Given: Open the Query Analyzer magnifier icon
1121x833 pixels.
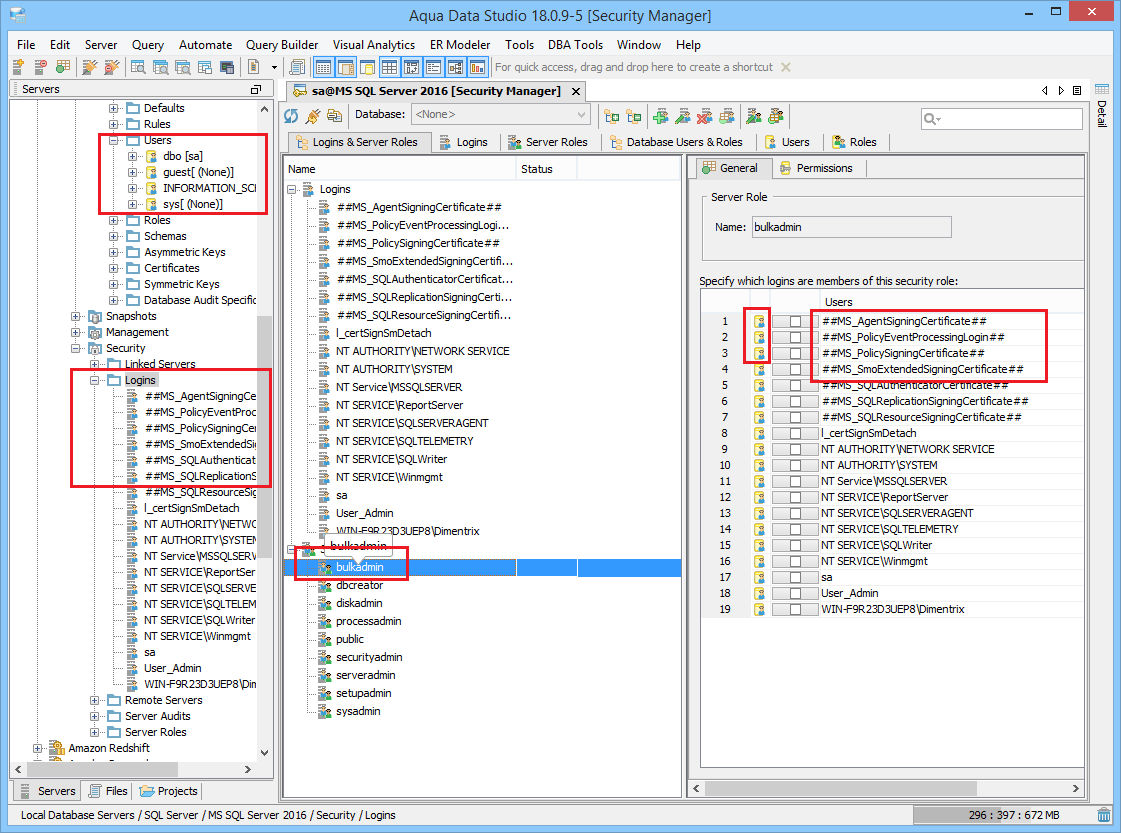Looking at the screenshot, I should 138,67.
